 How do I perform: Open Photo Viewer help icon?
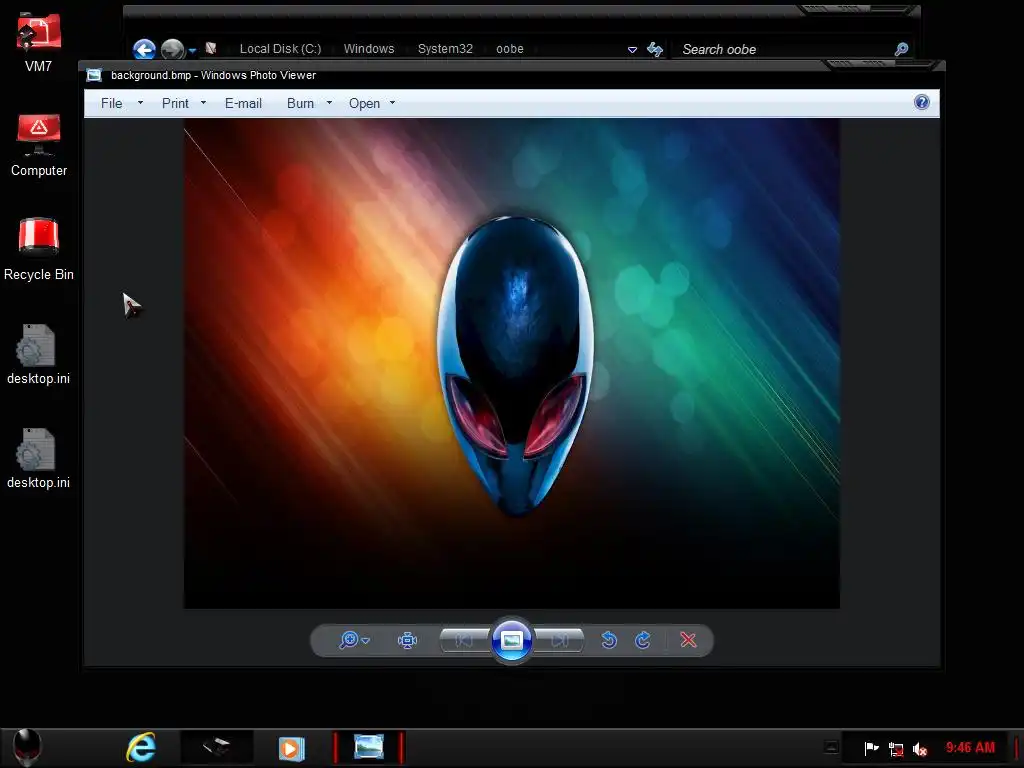pos(921,103)
